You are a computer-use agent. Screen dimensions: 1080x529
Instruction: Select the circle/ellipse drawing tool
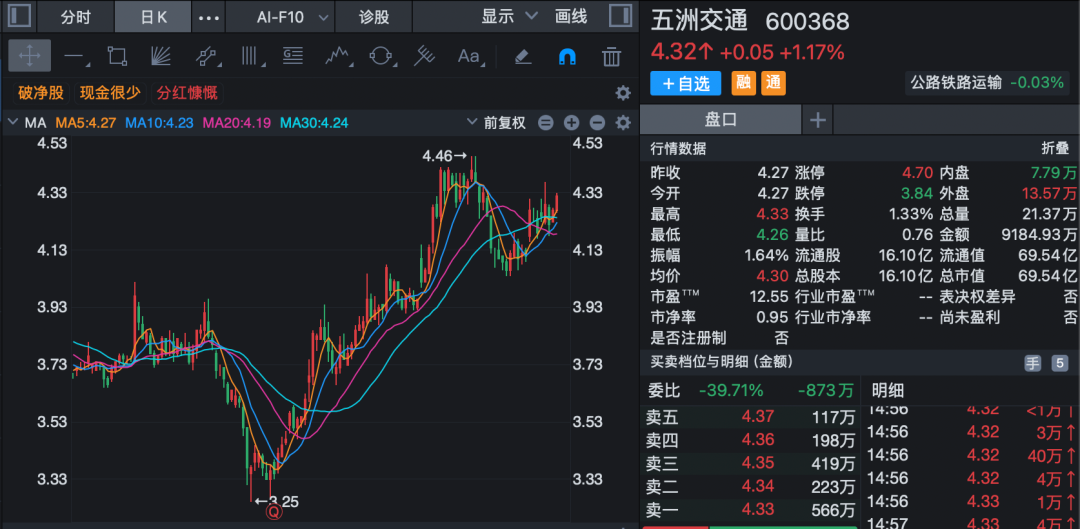point(381,56)
